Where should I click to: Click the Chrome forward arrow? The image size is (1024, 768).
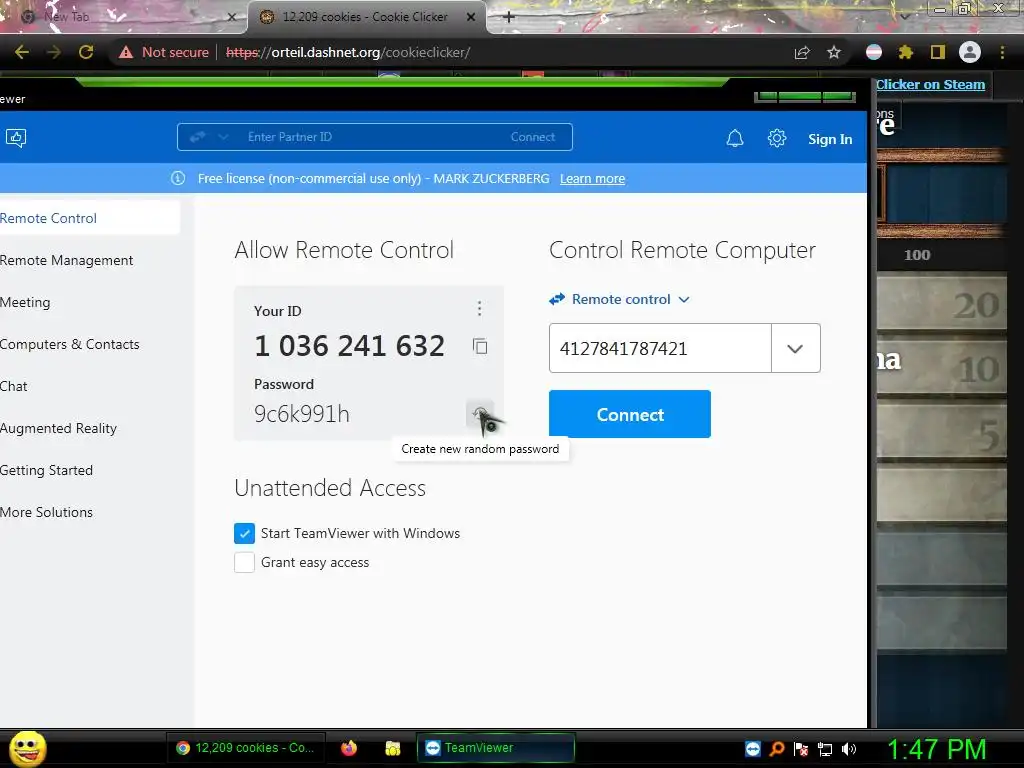tap(54, 52)
